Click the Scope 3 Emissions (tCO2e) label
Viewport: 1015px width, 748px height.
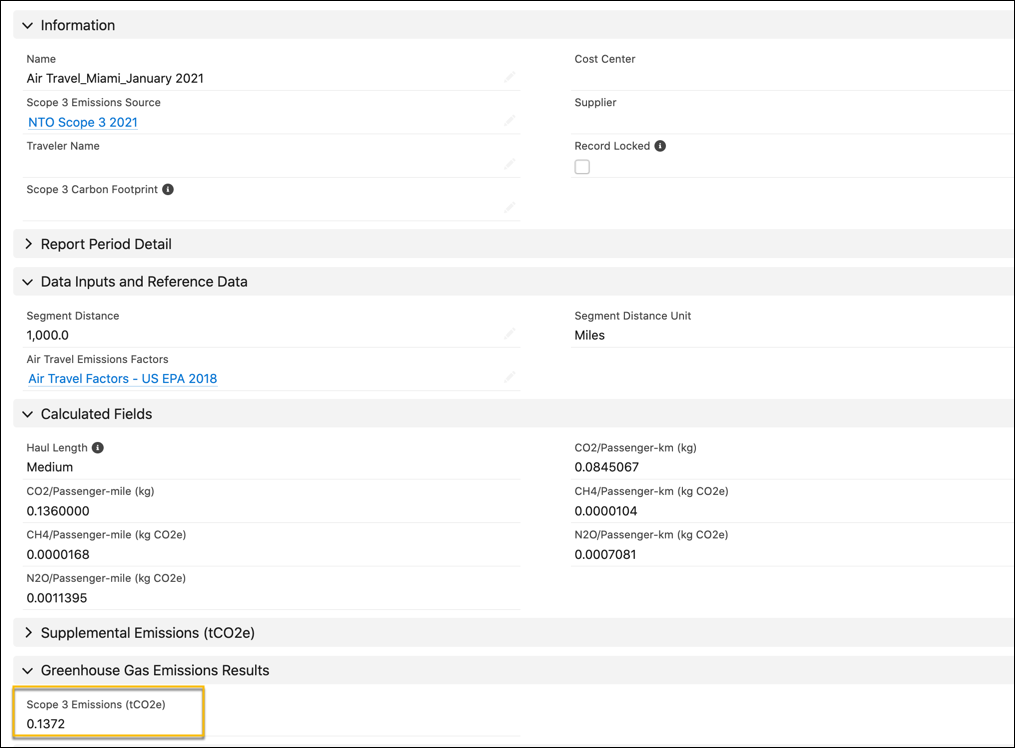96,704
